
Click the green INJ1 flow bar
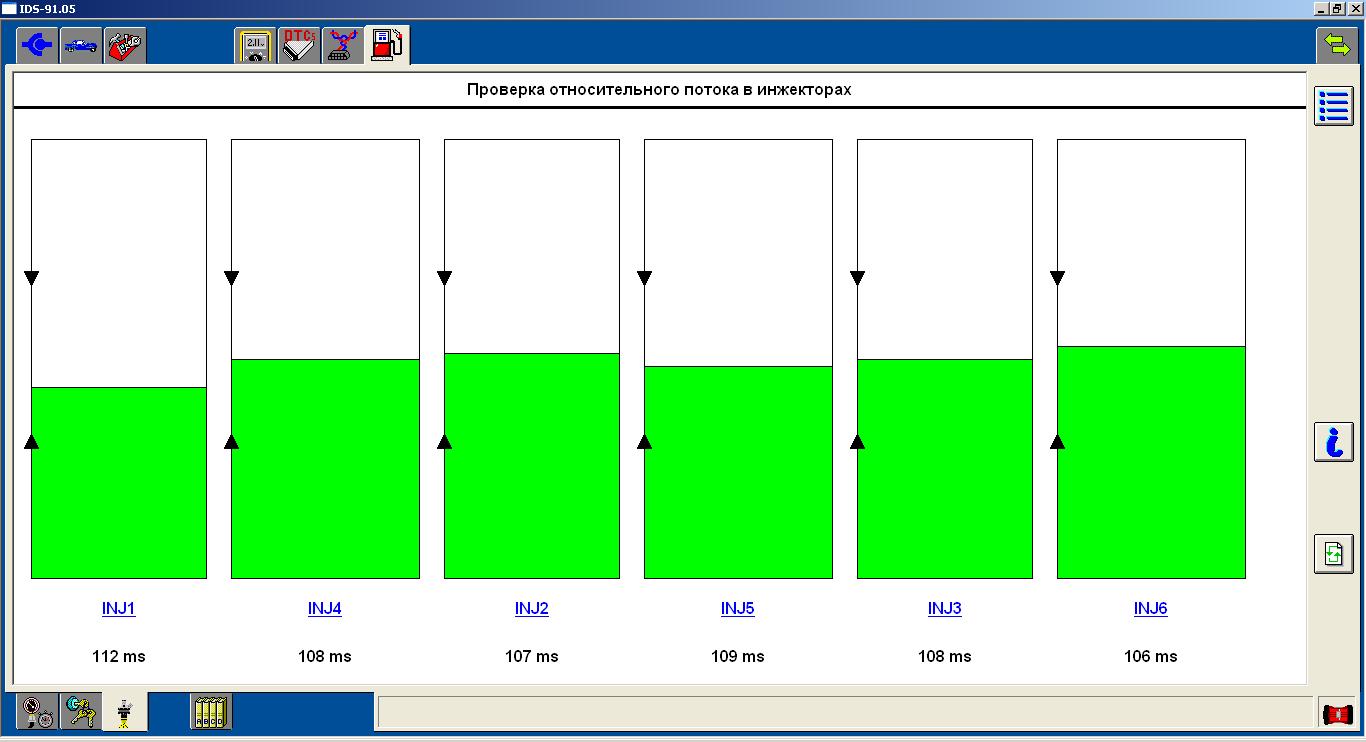click(119, 483)
